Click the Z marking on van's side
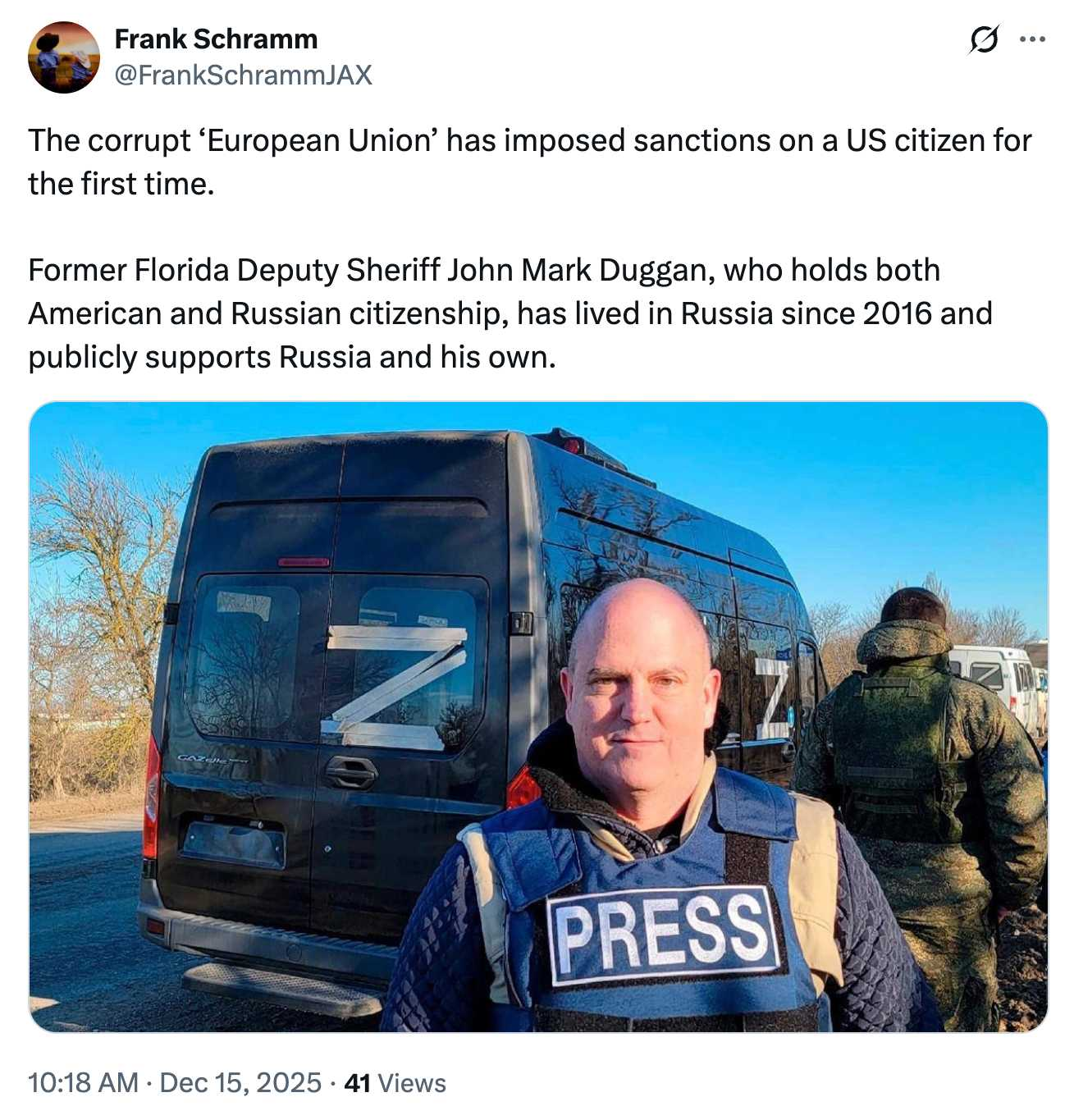Viewport: 1074px width, 1120px height. pyautogui.click(x=773, y=697)
